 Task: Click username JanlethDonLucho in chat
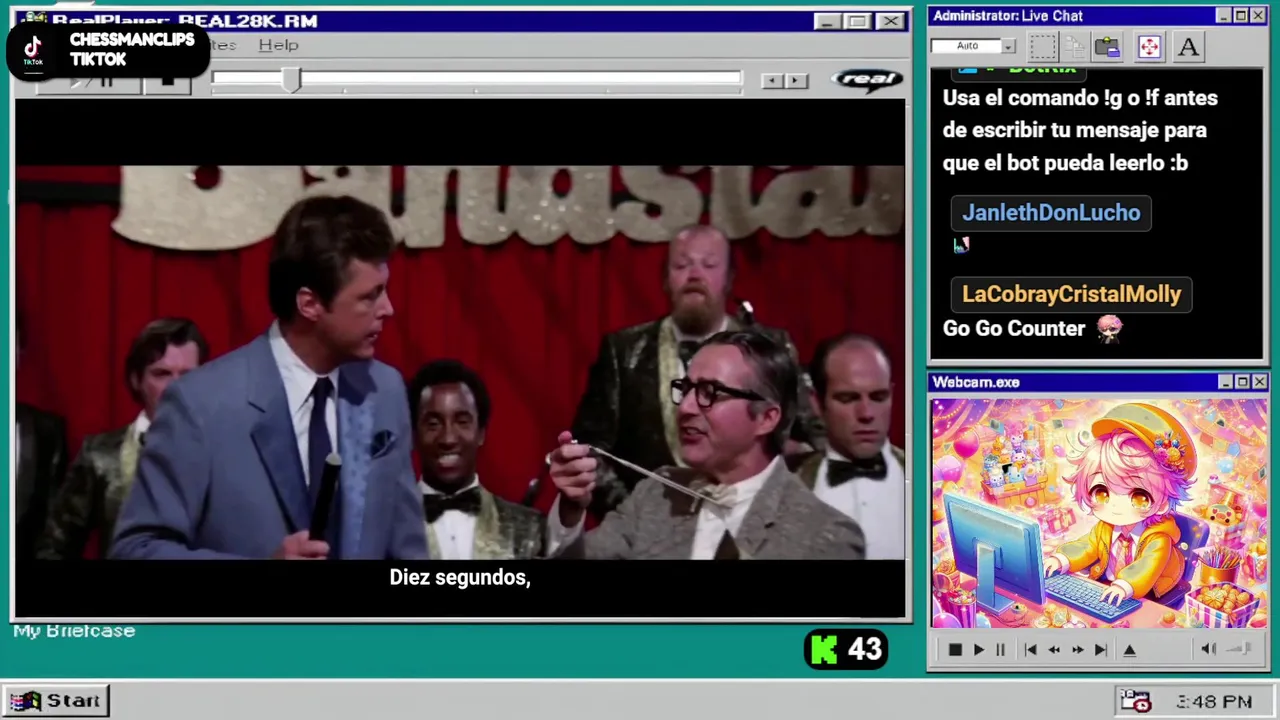(x=1051, y=213)
